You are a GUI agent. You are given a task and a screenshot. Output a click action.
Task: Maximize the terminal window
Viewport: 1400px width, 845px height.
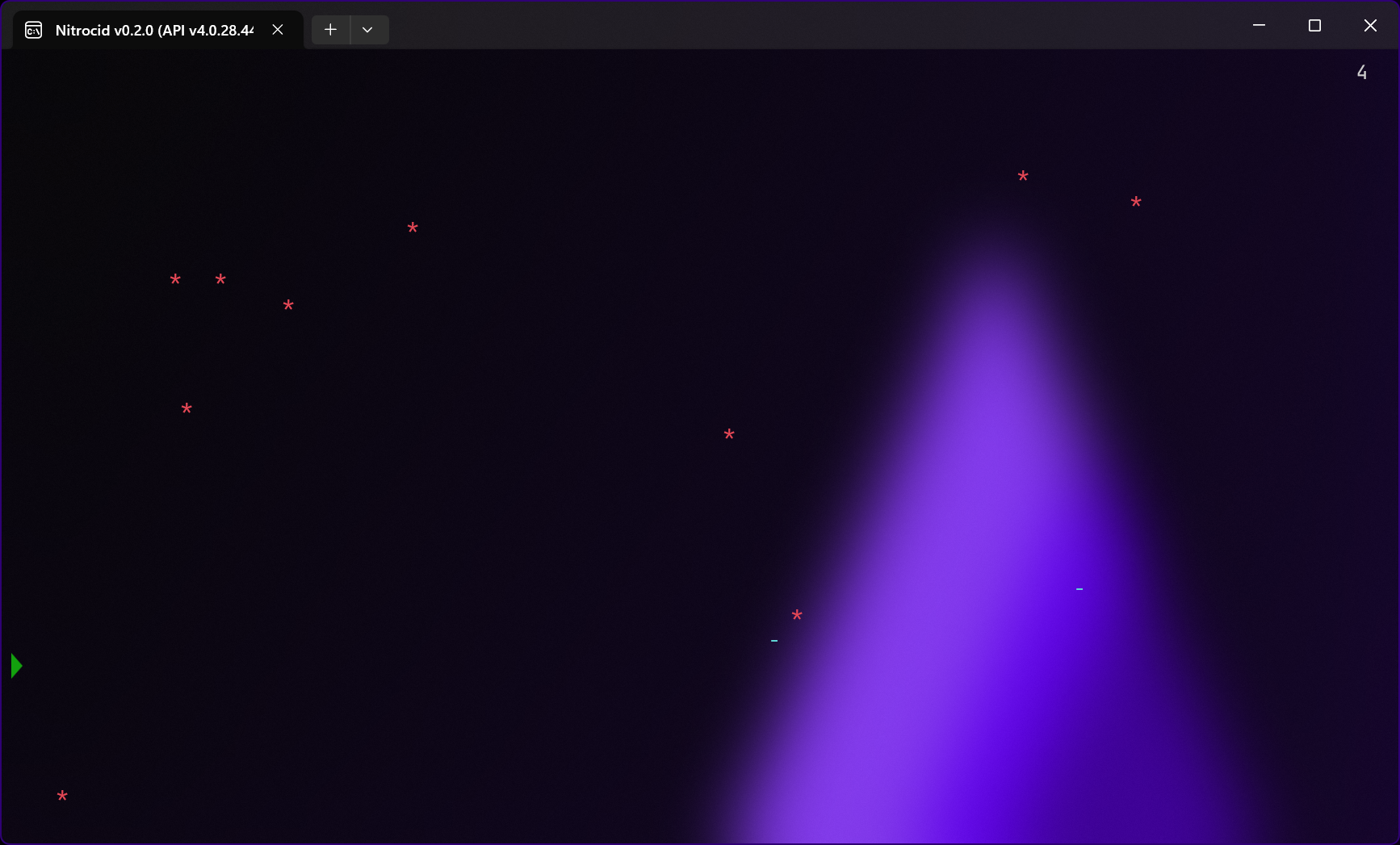click(1314, 26)
